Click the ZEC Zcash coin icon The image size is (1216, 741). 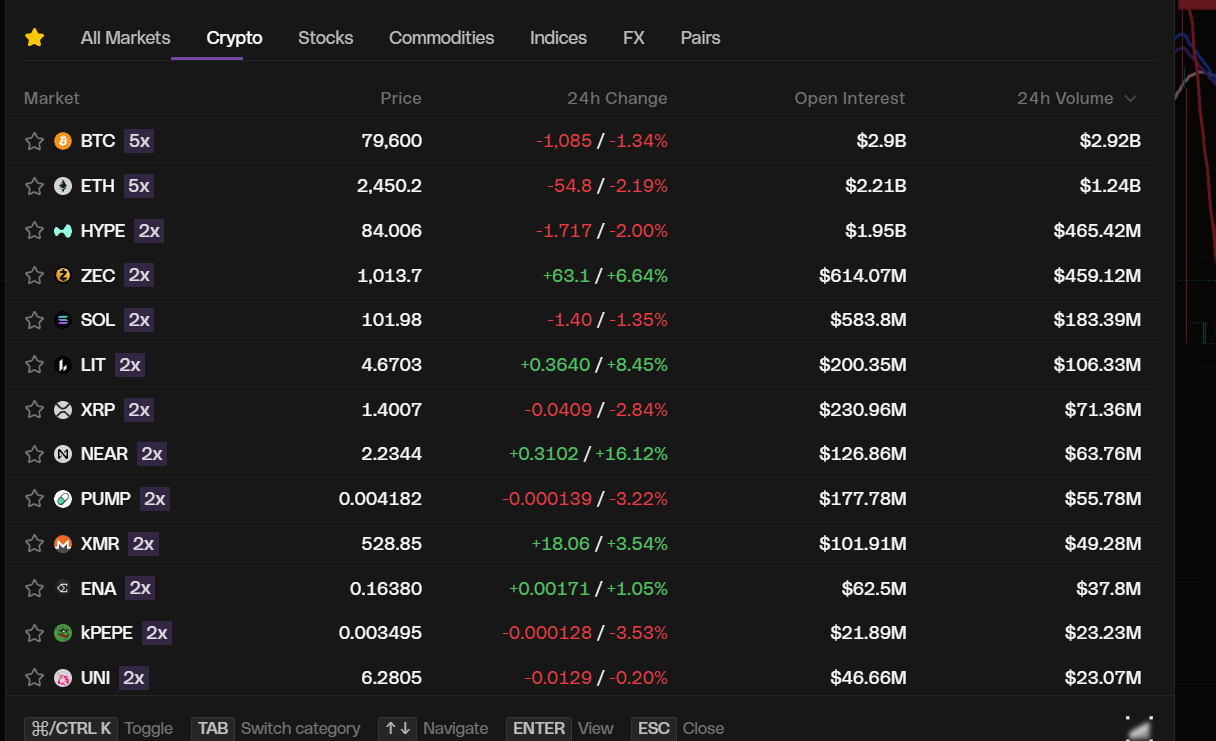coord(63,275)
